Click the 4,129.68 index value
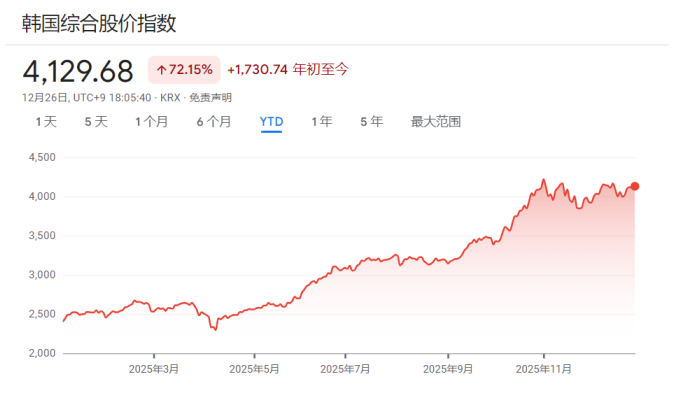The image size is (685, 399). (x=78, y=71)
